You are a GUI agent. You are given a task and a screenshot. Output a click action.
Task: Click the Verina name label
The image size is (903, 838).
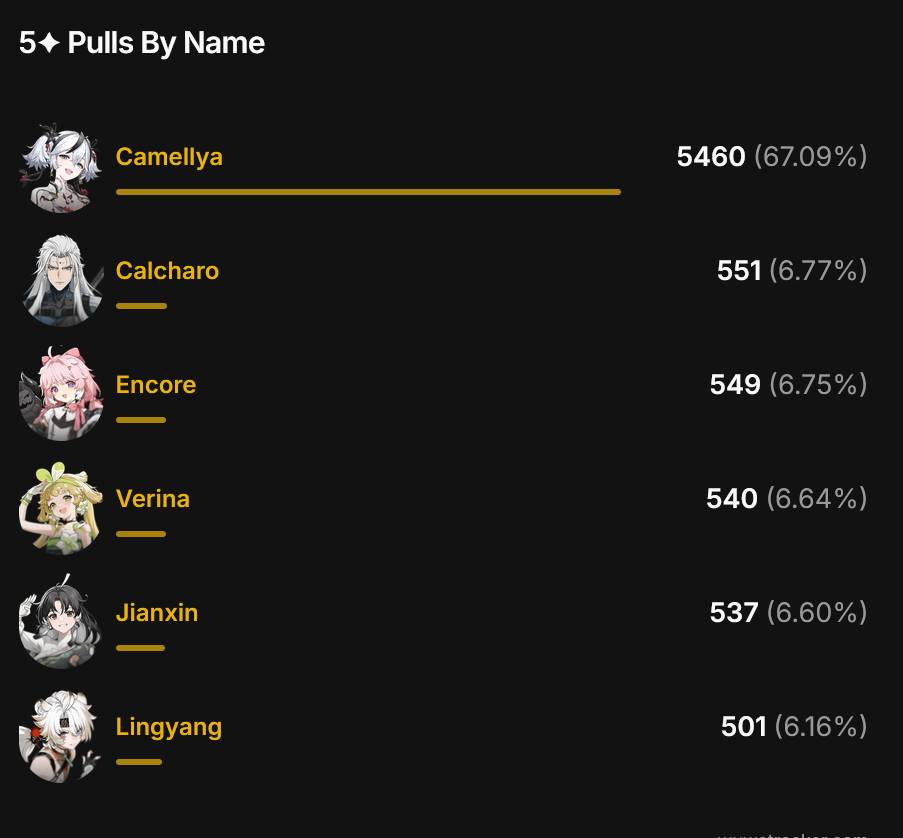coord(153,499)
